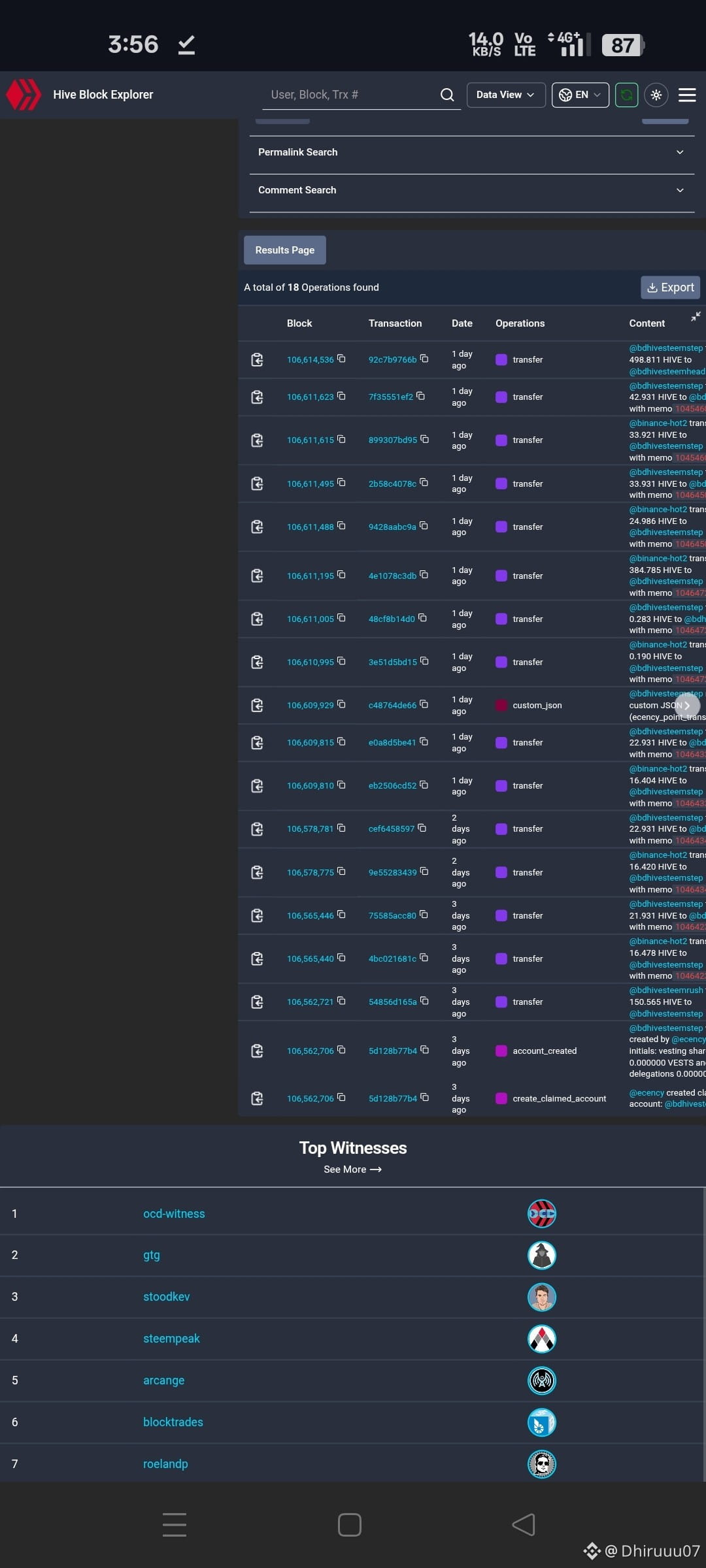Open the EN language dropdown
This screenshot has height=1568, width=706.
[580, 95]
